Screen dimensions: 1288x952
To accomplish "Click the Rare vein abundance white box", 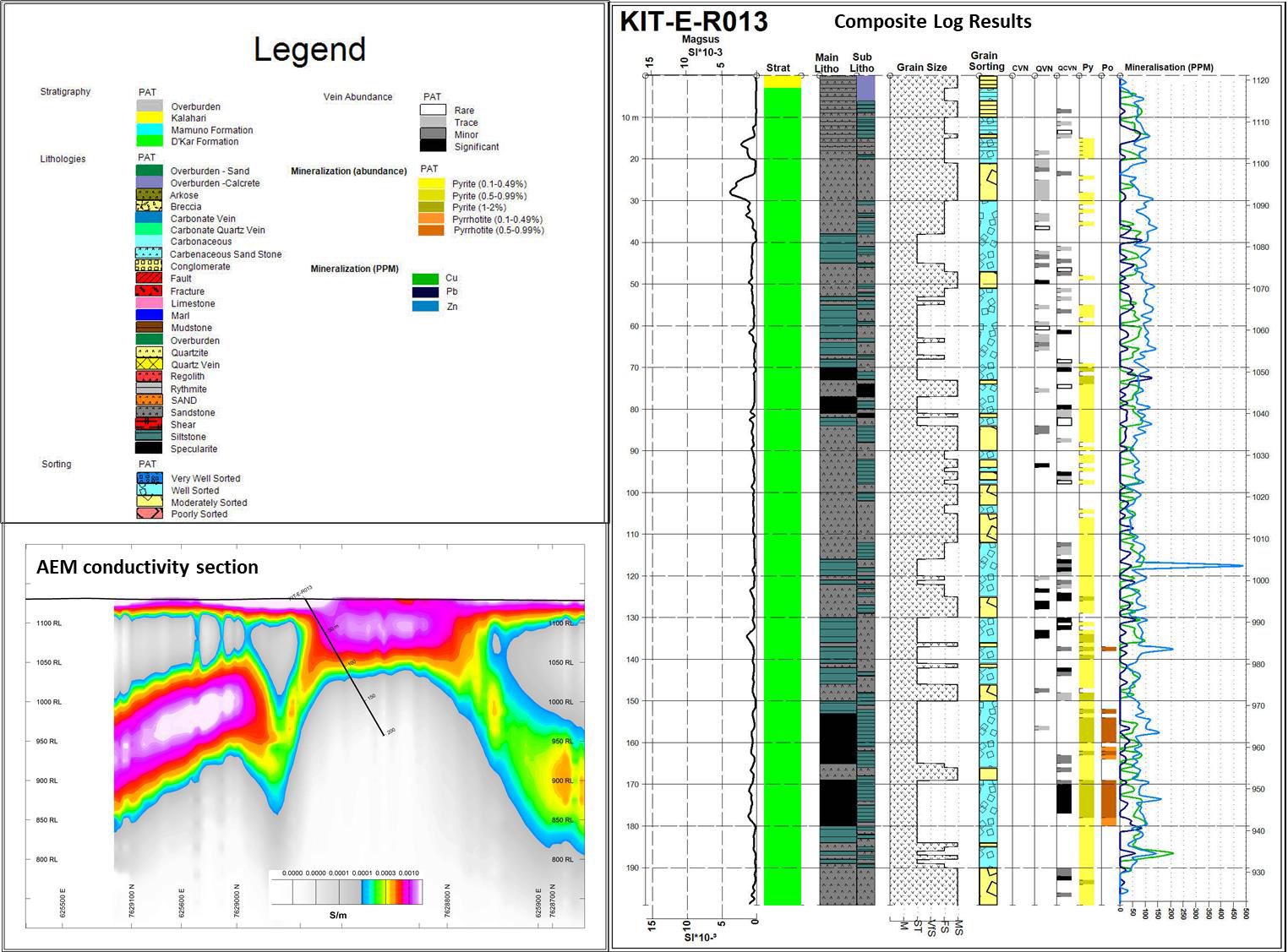I will click(433, 110).
